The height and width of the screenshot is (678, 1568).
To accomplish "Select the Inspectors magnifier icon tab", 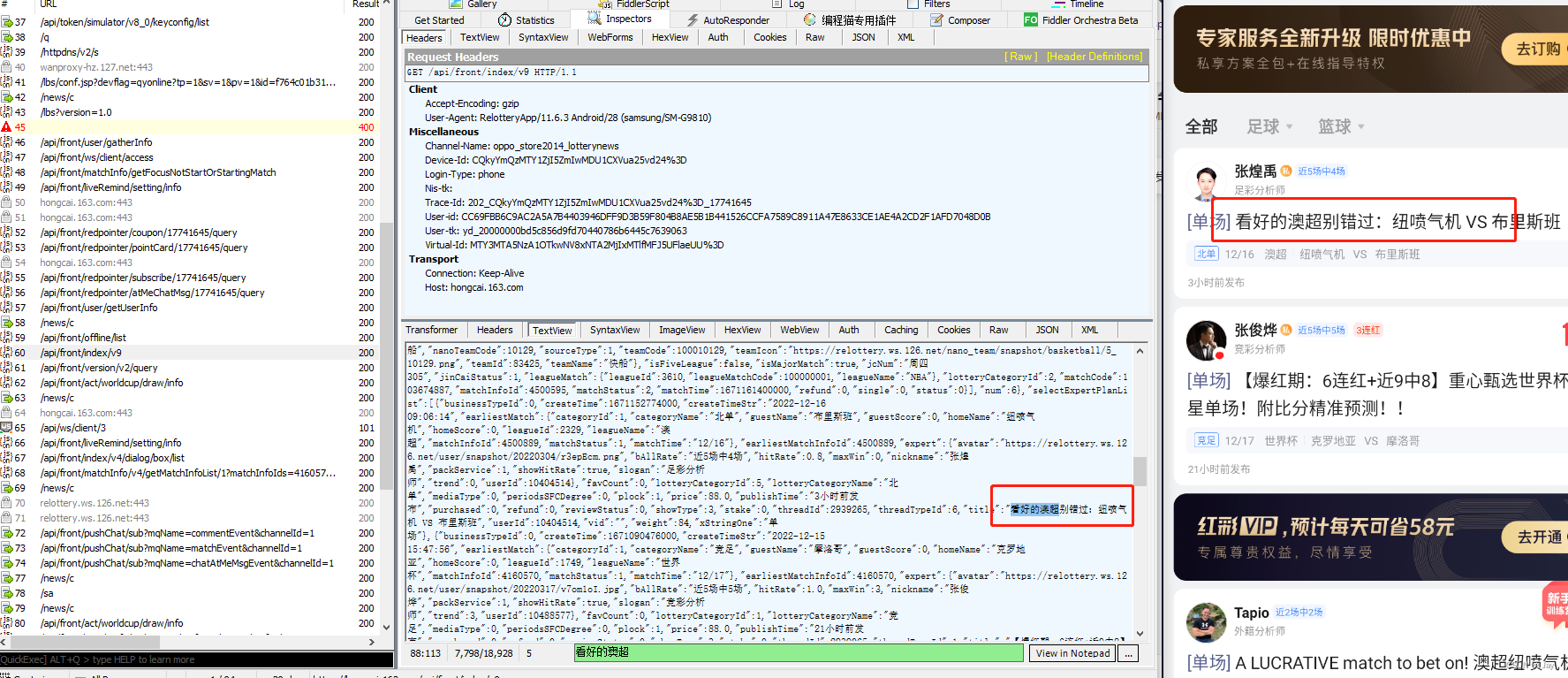I will (x=593, y=19).
